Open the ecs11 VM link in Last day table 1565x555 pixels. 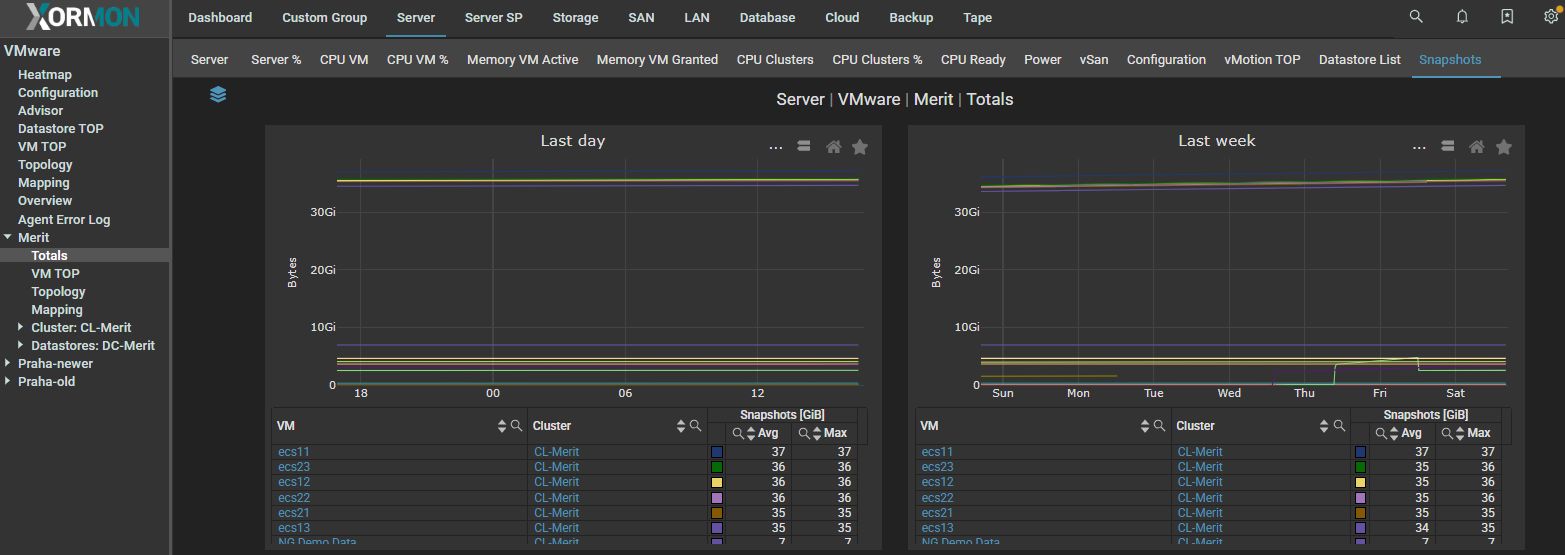294,452
